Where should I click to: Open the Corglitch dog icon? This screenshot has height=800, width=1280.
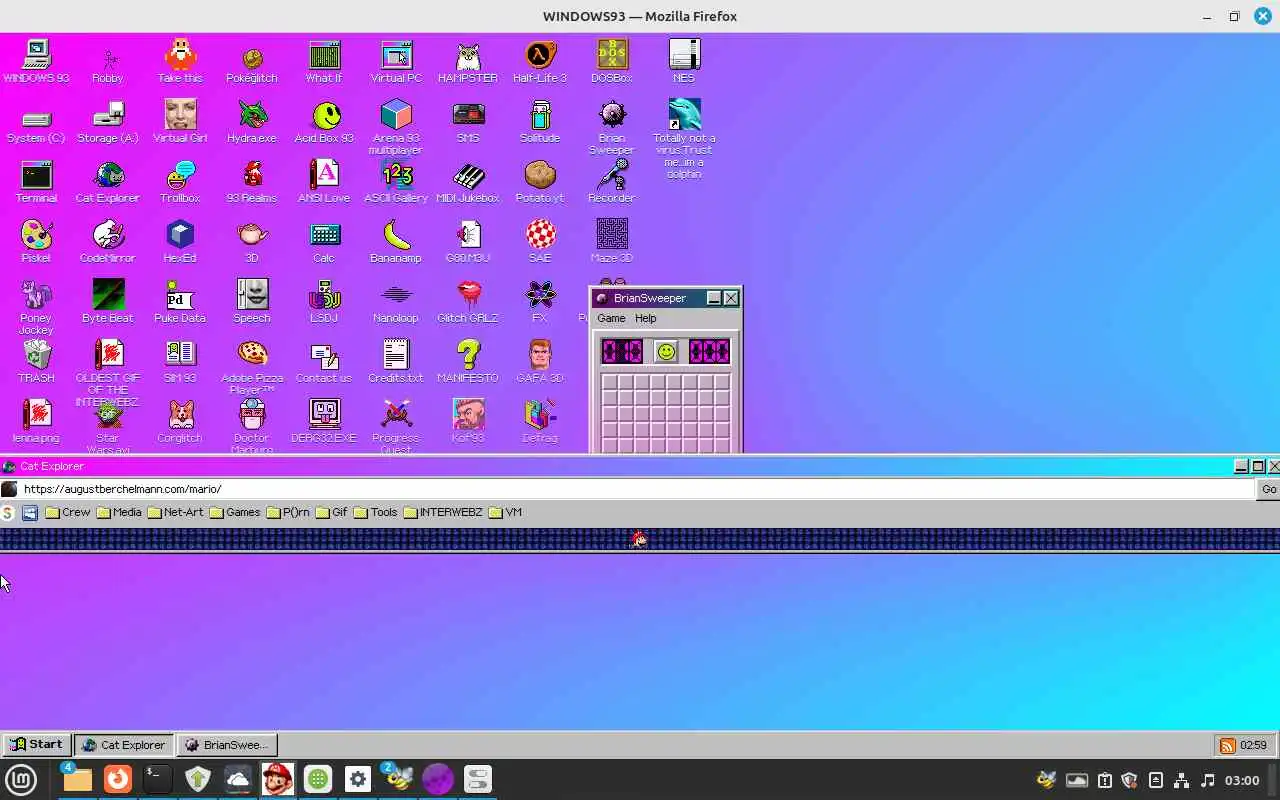coord(180,422)
